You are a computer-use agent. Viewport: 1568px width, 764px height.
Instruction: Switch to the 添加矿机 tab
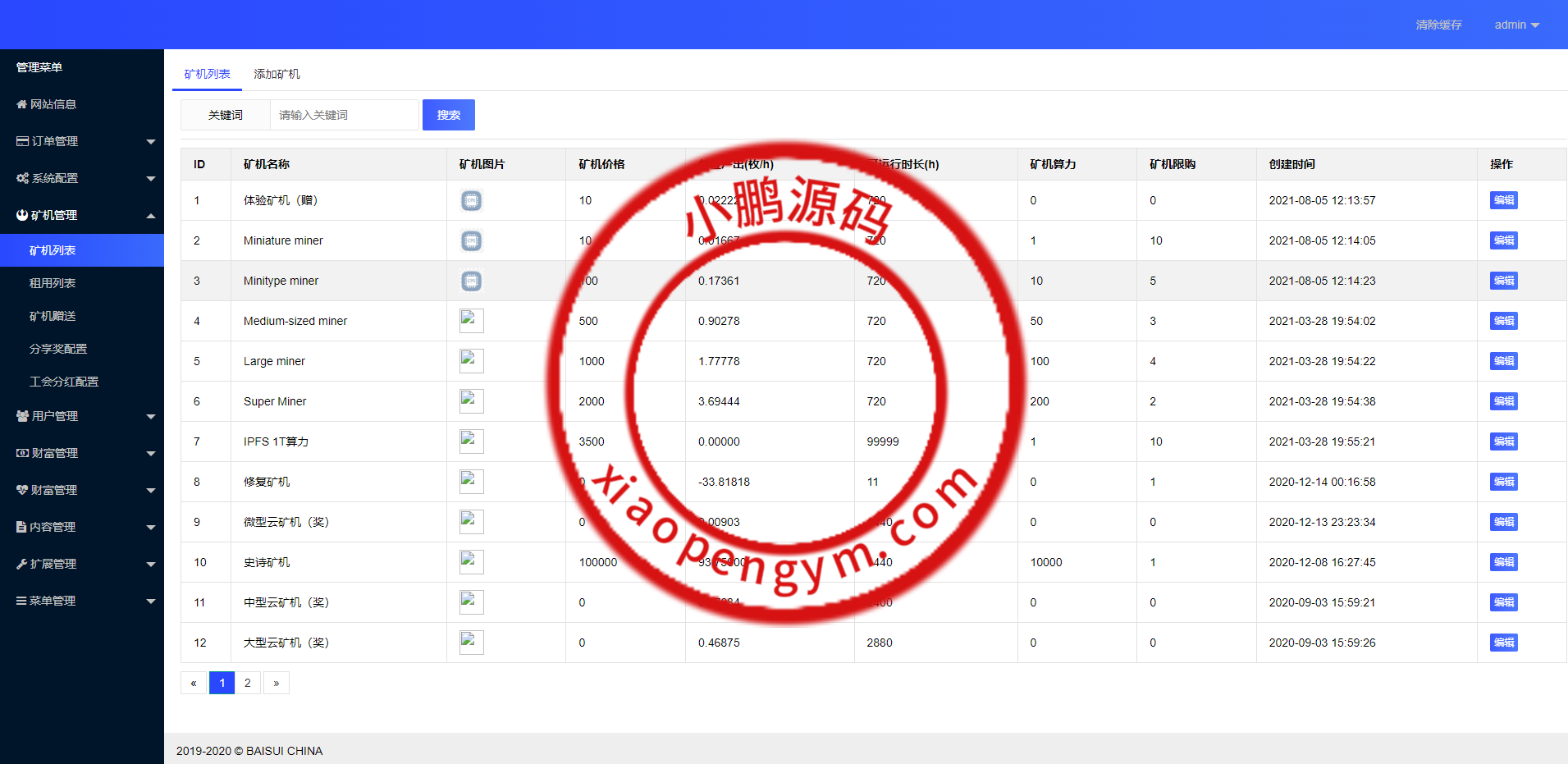click(x=277, y=74)
